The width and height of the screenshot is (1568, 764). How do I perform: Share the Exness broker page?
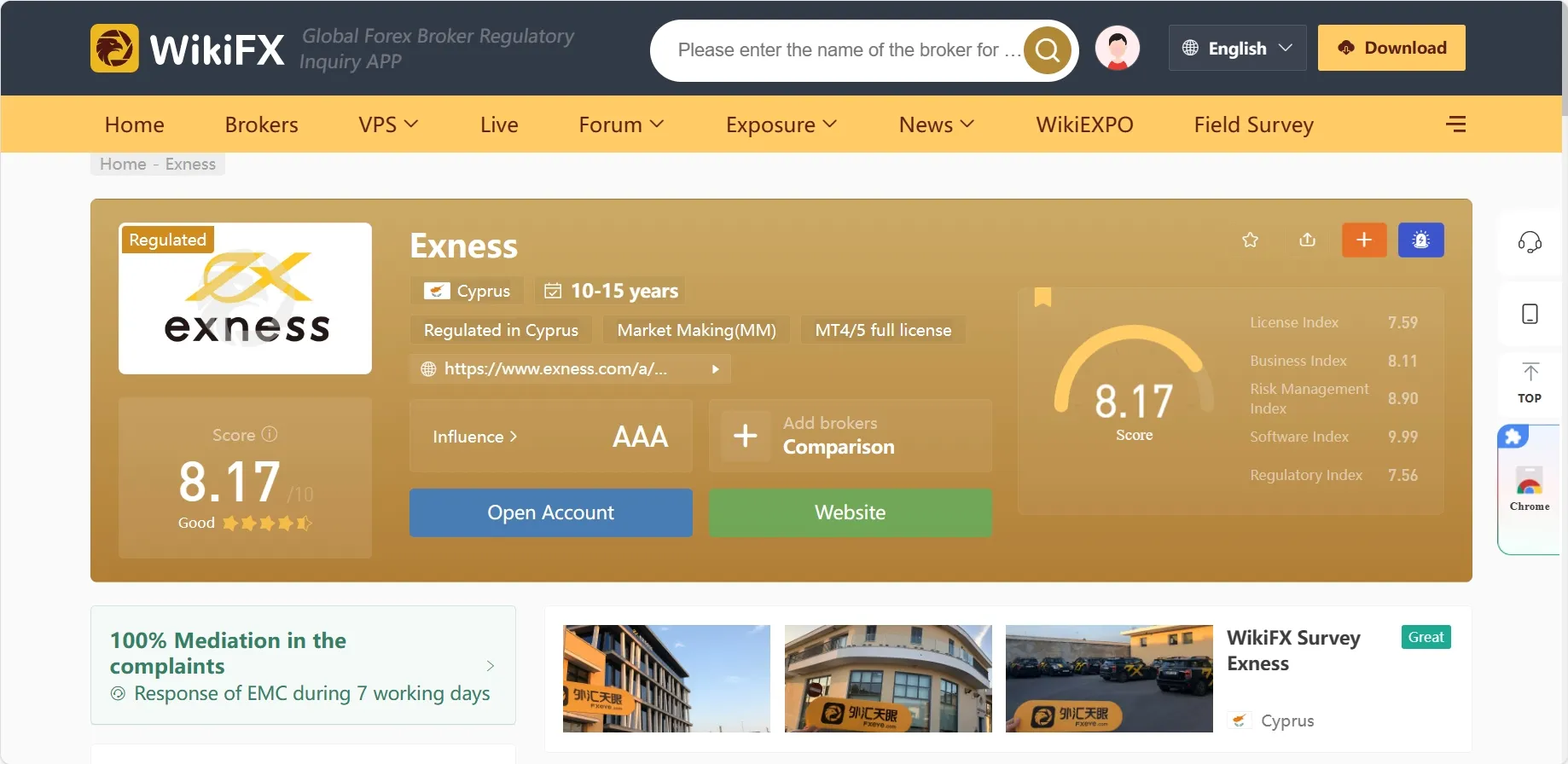1308,240
